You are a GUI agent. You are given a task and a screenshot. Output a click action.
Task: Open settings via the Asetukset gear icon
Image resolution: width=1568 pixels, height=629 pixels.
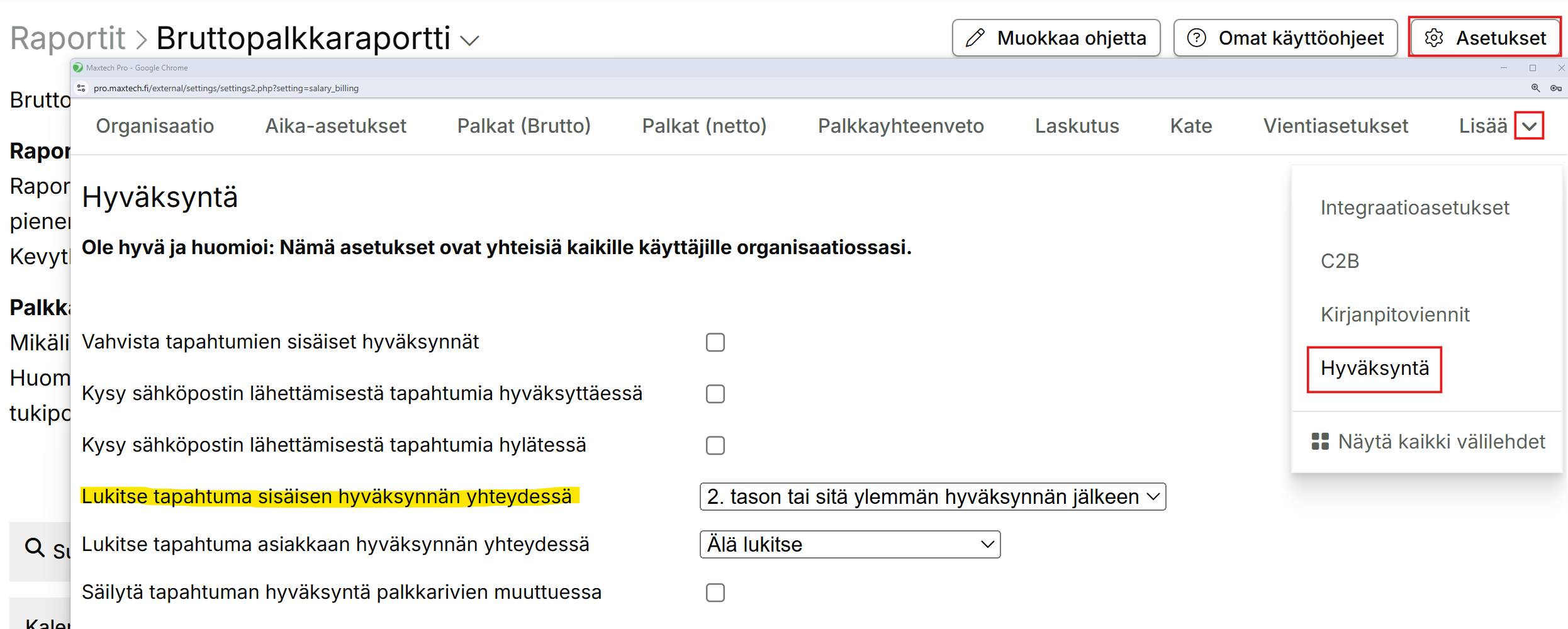(1434, 38)
